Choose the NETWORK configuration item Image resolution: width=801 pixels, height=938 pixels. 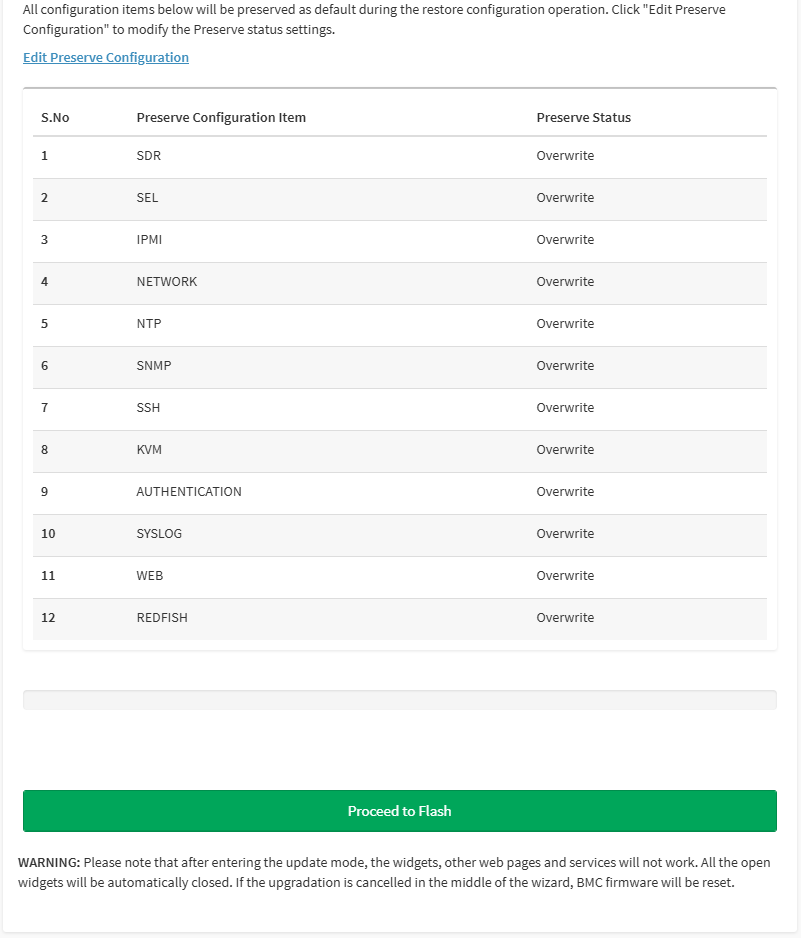pos(167,282)
